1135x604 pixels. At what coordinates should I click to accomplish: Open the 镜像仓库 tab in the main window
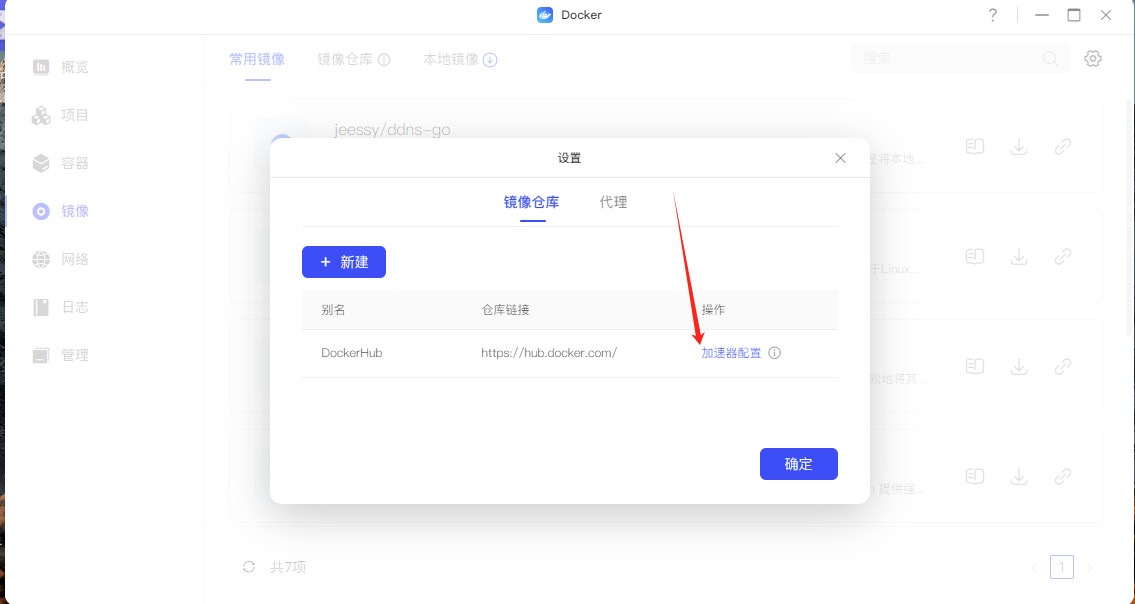point(345,59)
